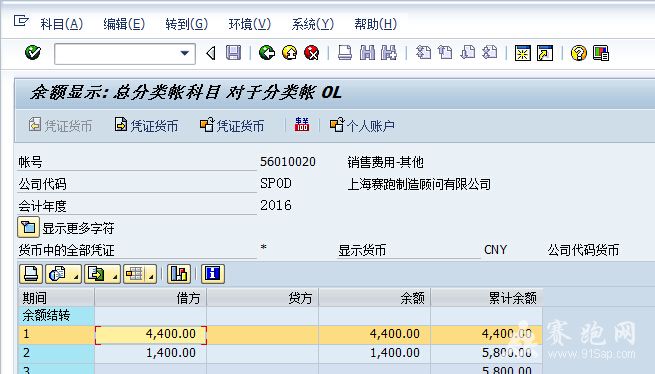655x374 pixels.
Task: Click the Print icon in standard toolbar
Action: pos(345,53)
